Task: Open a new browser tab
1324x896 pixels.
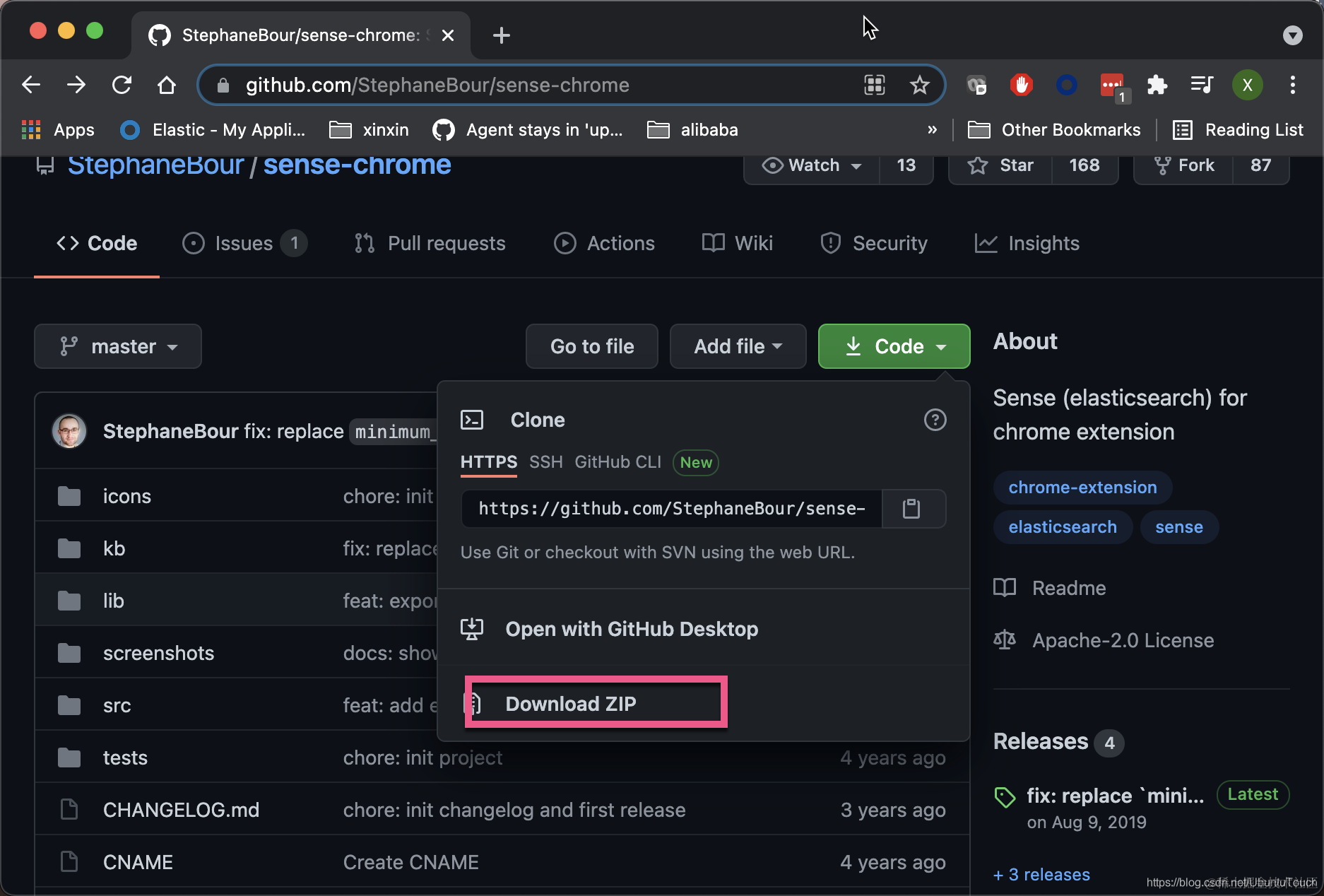Action: 501,35
